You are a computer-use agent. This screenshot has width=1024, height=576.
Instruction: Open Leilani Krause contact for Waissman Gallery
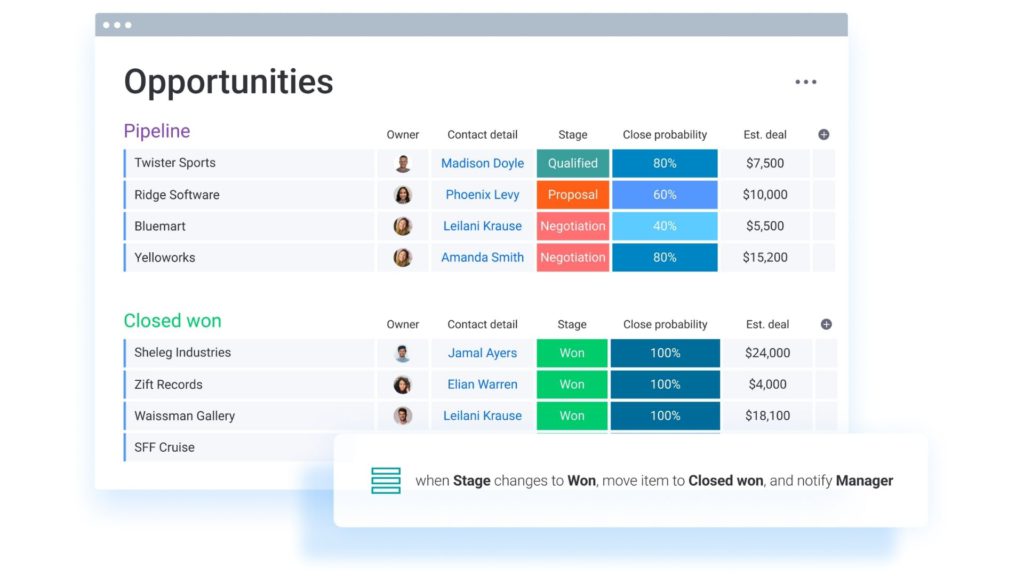[482, 415]
